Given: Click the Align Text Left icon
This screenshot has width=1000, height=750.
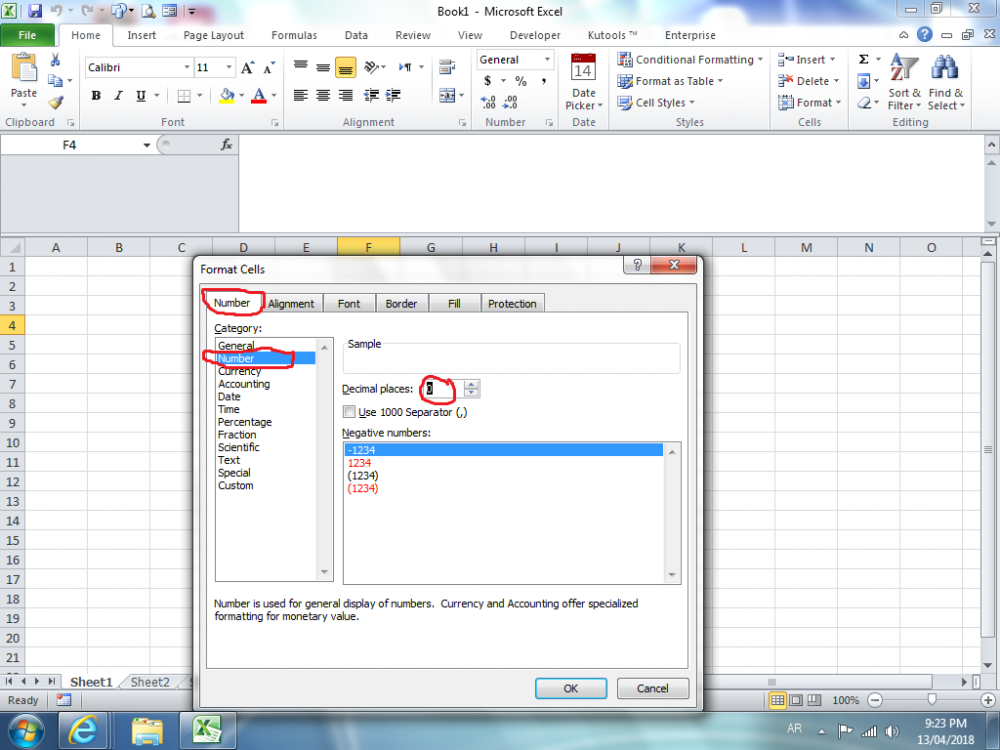Looking at the screenshot, I should [x=300, y=96].
